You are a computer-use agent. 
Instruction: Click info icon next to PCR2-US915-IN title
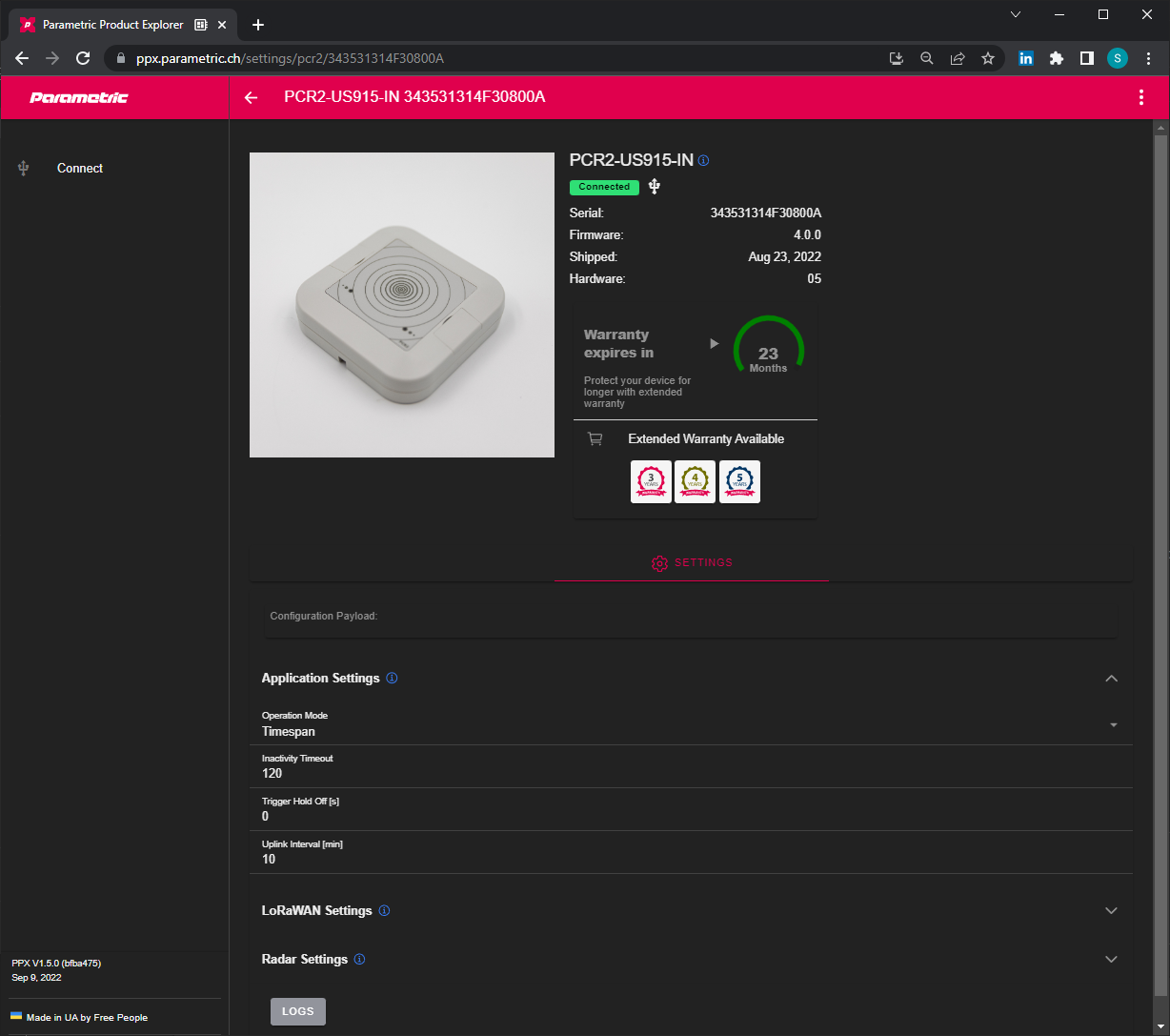703,160
